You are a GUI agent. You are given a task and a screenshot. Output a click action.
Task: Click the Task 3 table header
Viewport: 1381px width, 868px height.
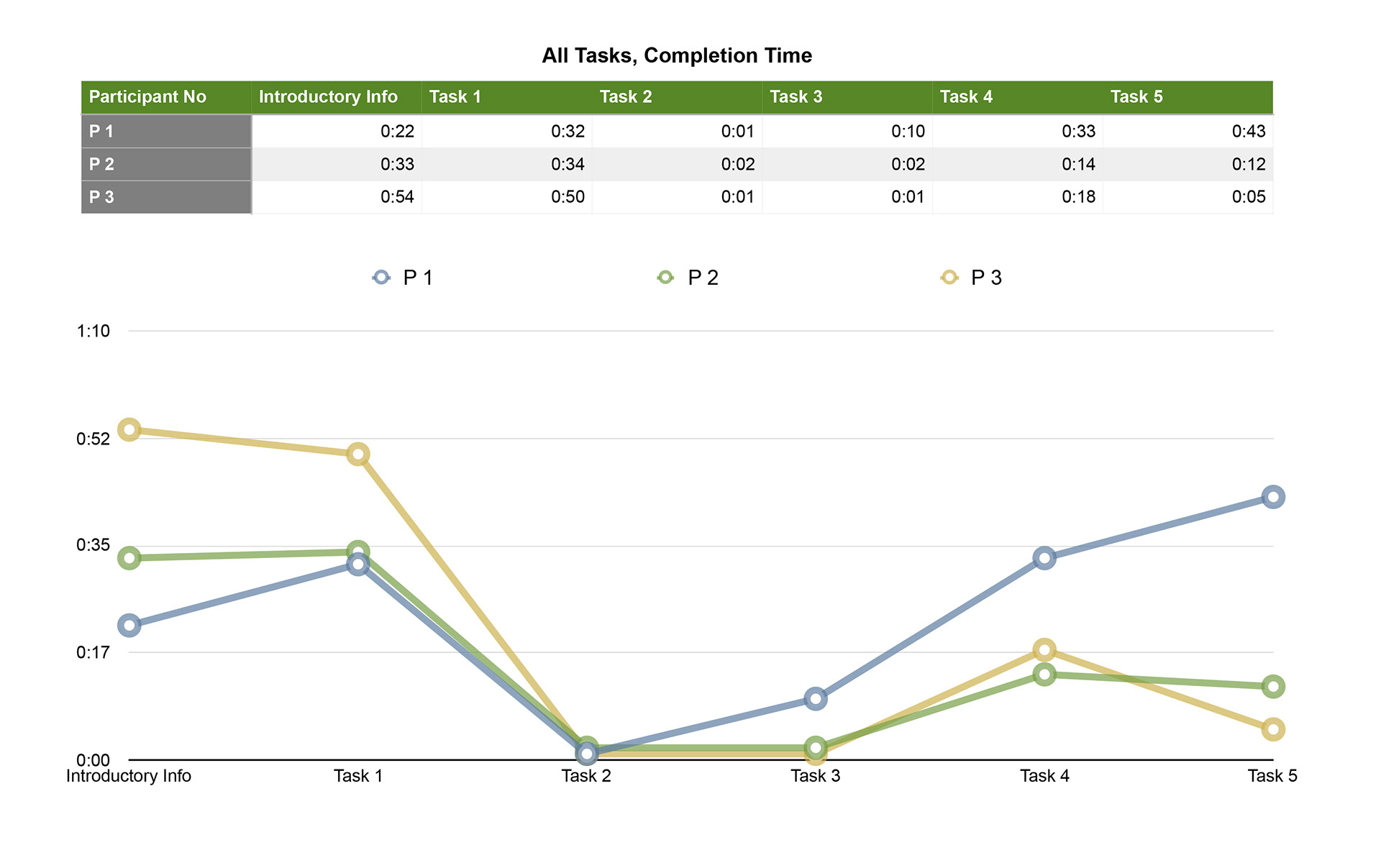click(x=847, y=97)
